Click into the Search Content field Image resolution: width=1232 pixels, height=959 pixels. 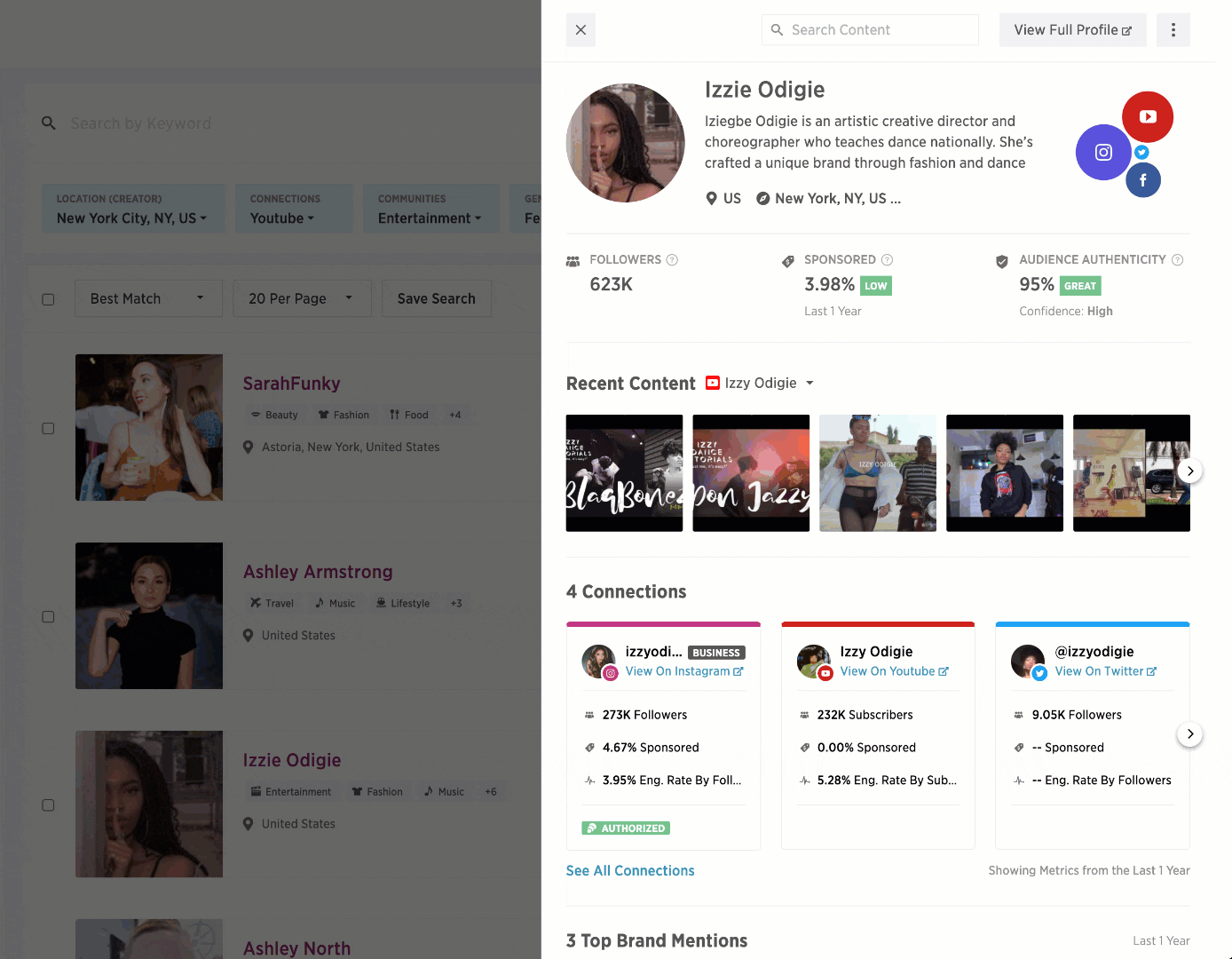[870, 30]
